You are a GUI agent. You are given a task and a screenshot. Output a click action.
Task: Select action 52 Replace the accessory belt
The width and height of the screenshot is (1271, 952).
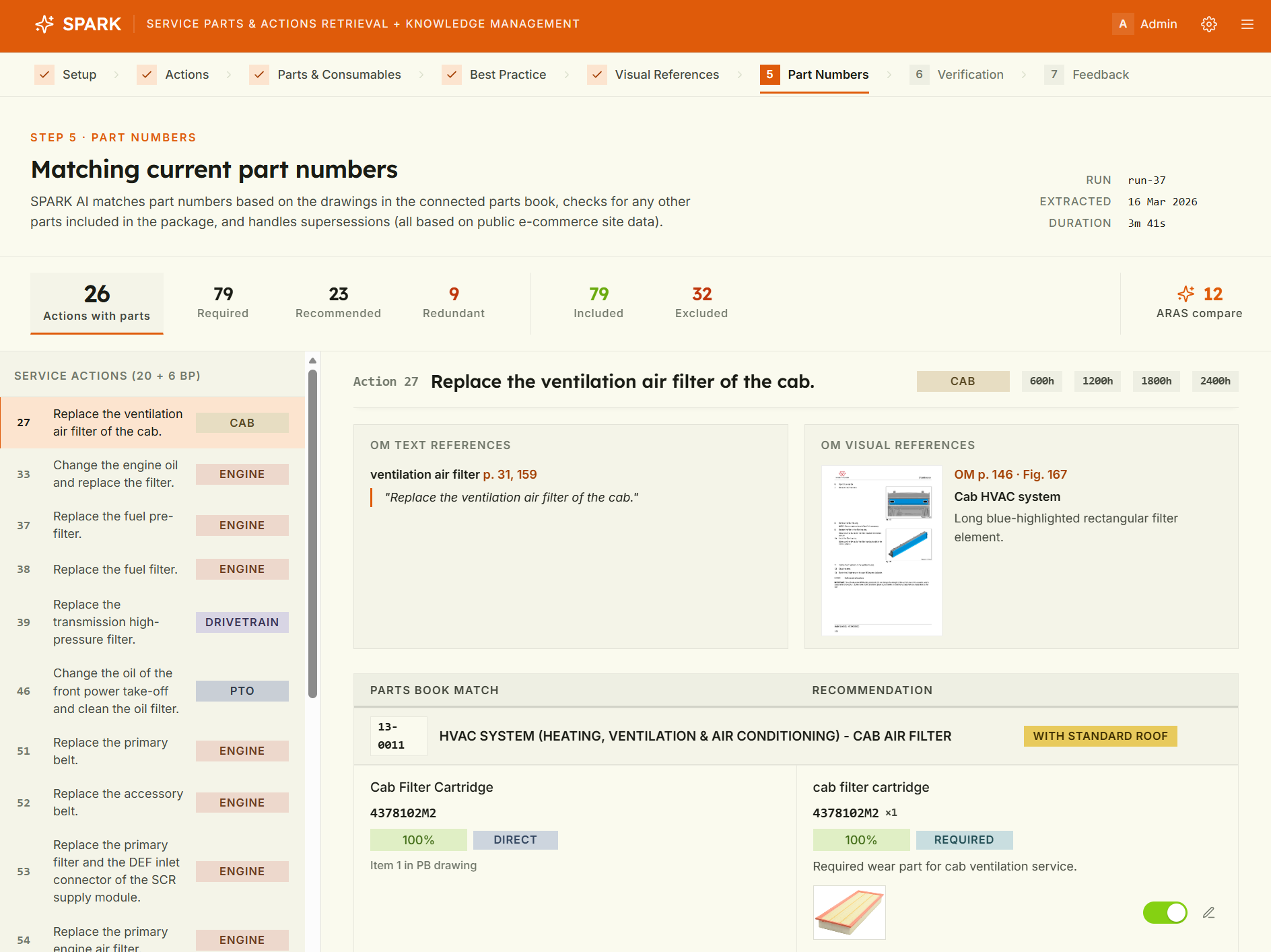point(153,803)
